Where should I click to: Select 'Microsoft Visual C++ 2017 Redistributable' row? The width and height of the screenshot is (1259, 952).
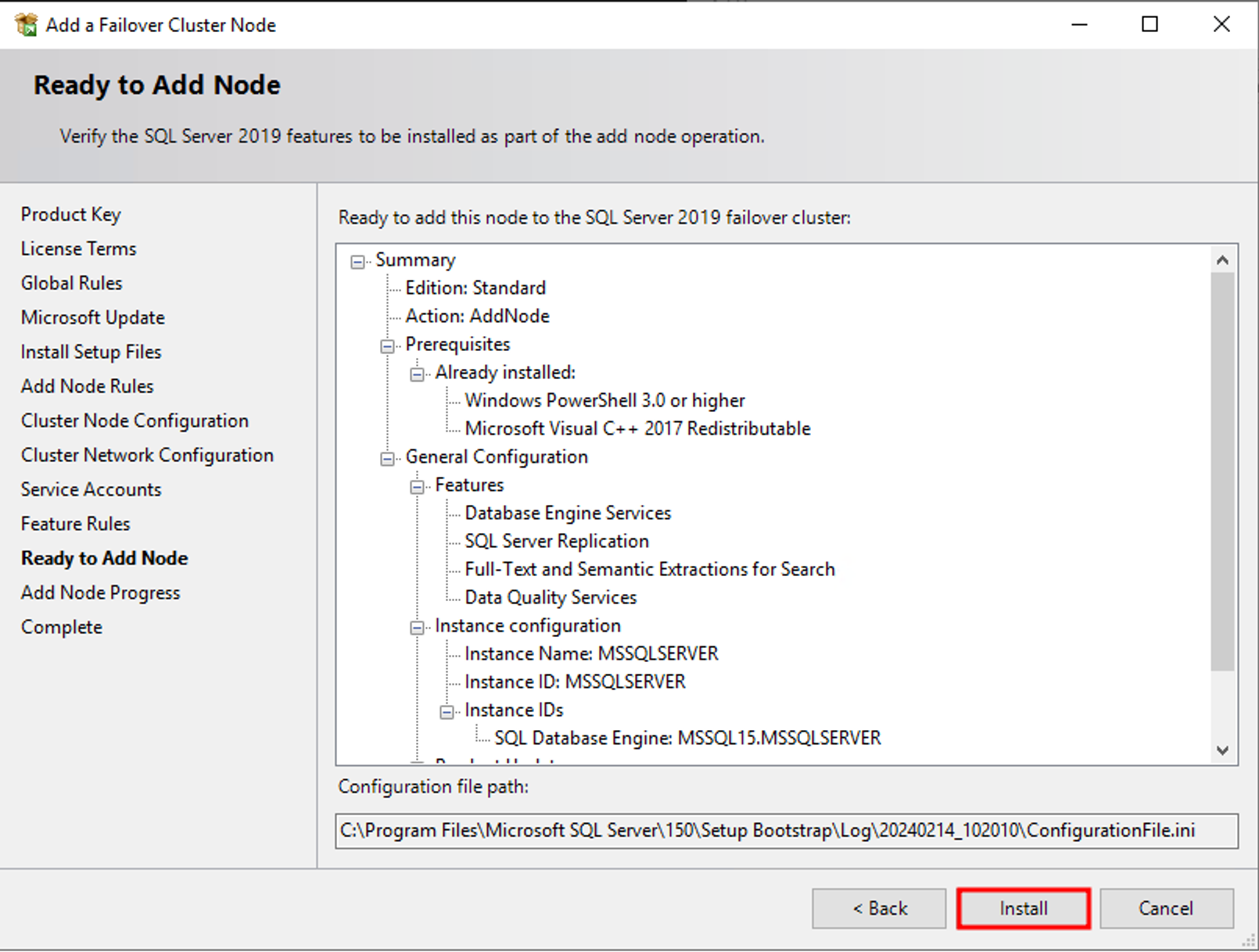point(637,428)
